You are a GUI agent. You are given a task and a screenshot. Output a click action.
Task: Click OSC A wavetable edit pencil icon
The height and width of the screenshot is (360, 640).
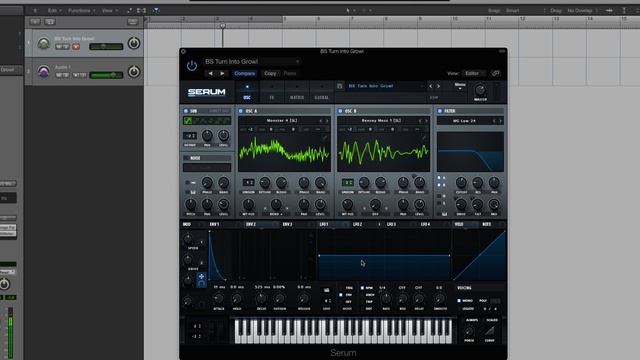click(x=324, y=138)
